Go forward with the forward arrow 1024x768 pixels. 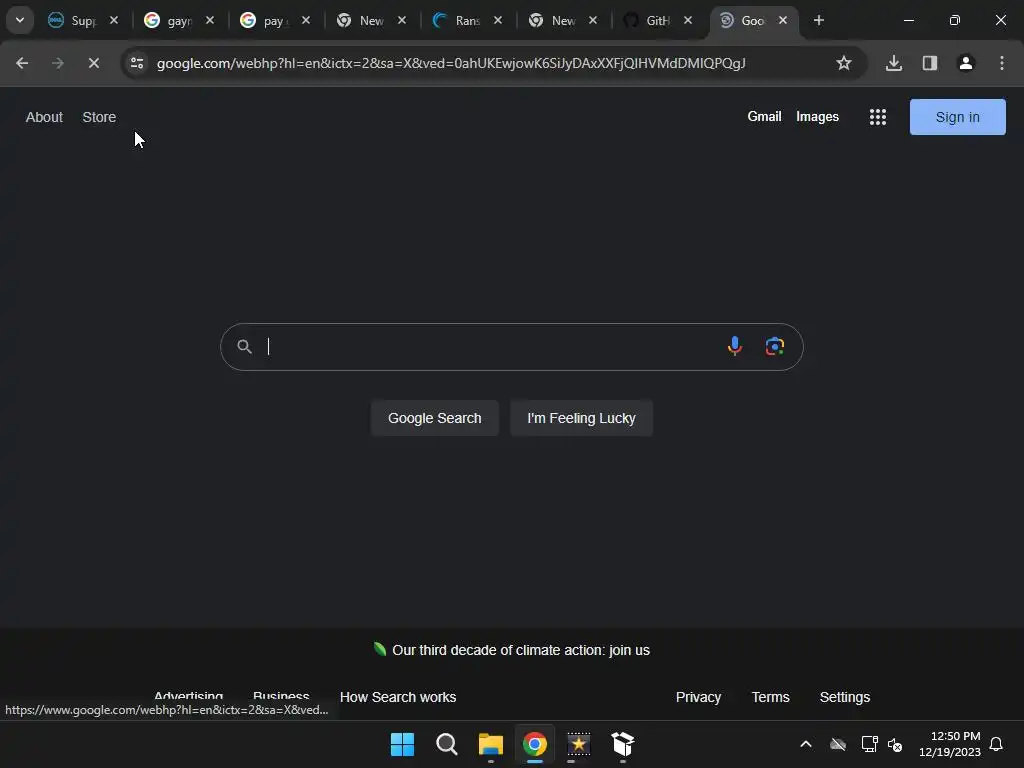coord(58,63)
